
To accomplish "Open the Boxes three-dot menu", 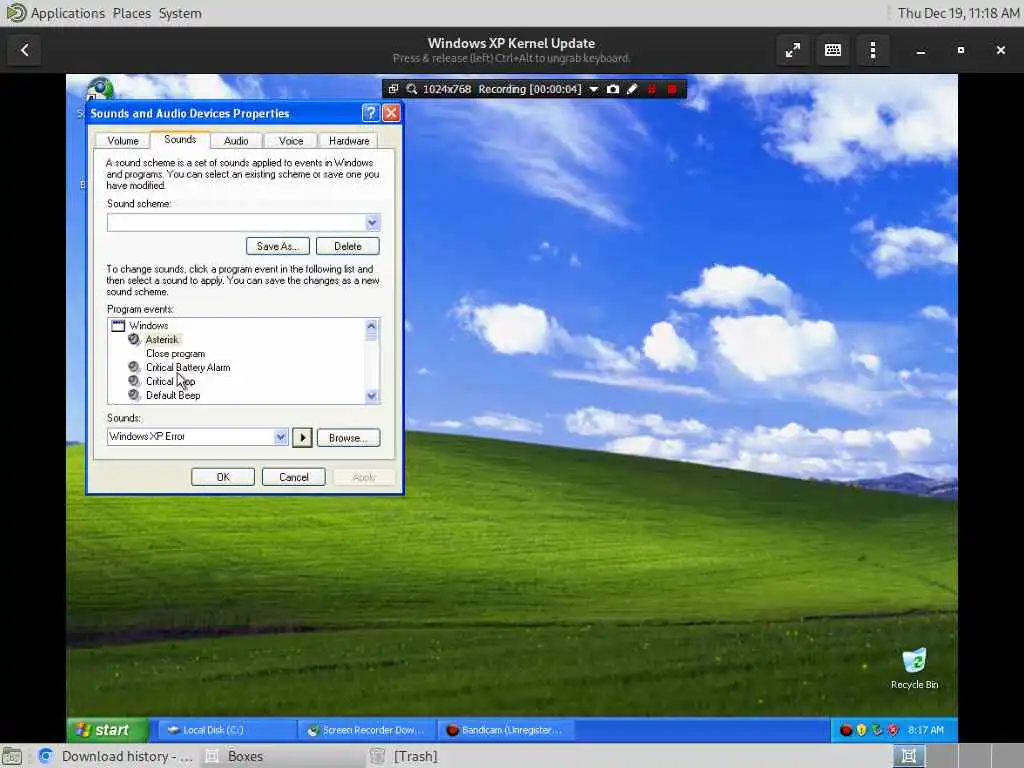I will [872, 50].
